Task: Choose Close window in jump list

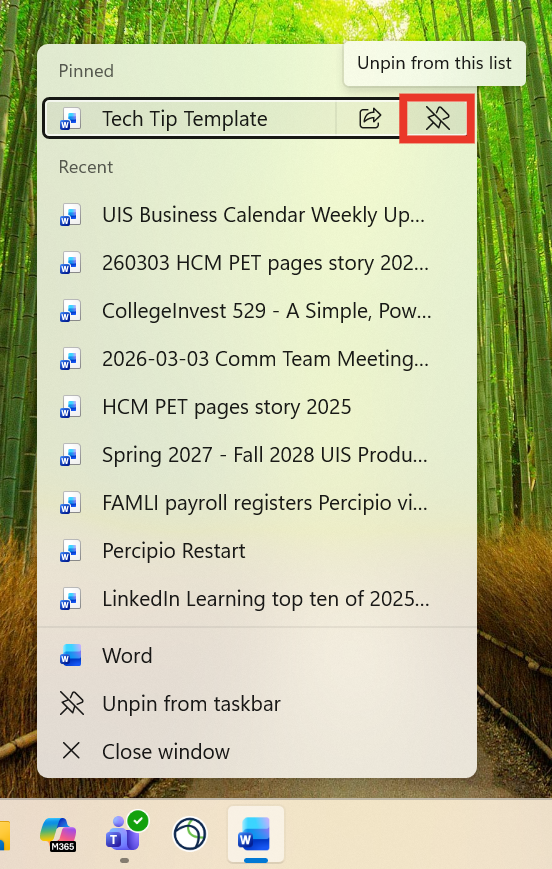Action: click(x=257, y=752)
